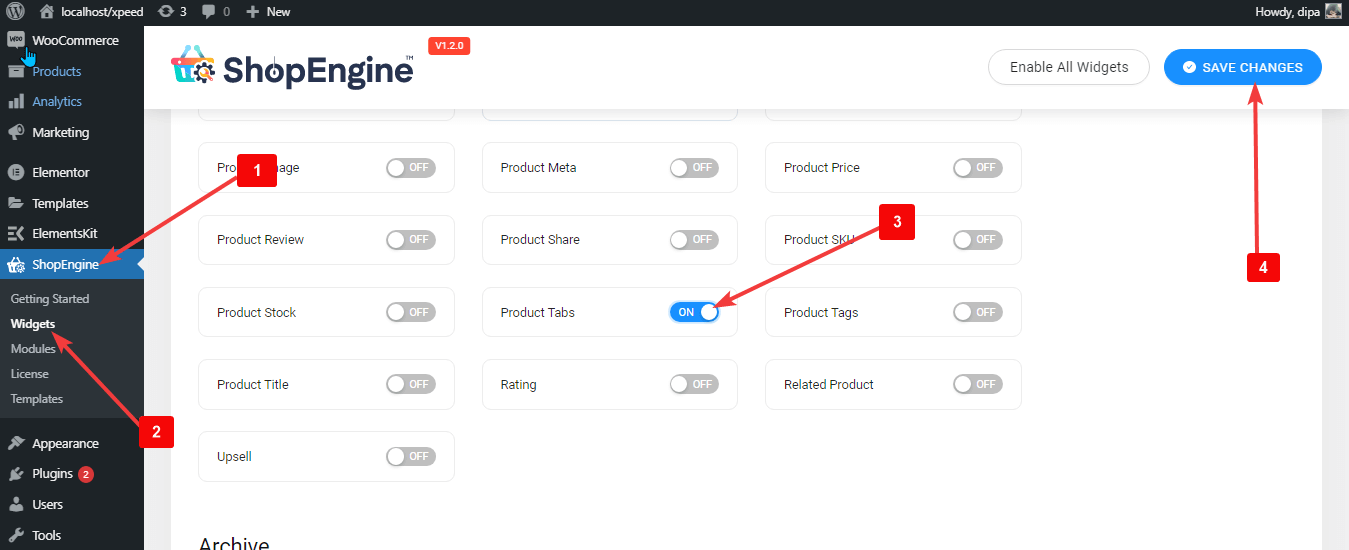Image resolution: width=1349 pixels, height=550 pixels.
Task: Click the Save Changes button
Action: [1243, 67]
